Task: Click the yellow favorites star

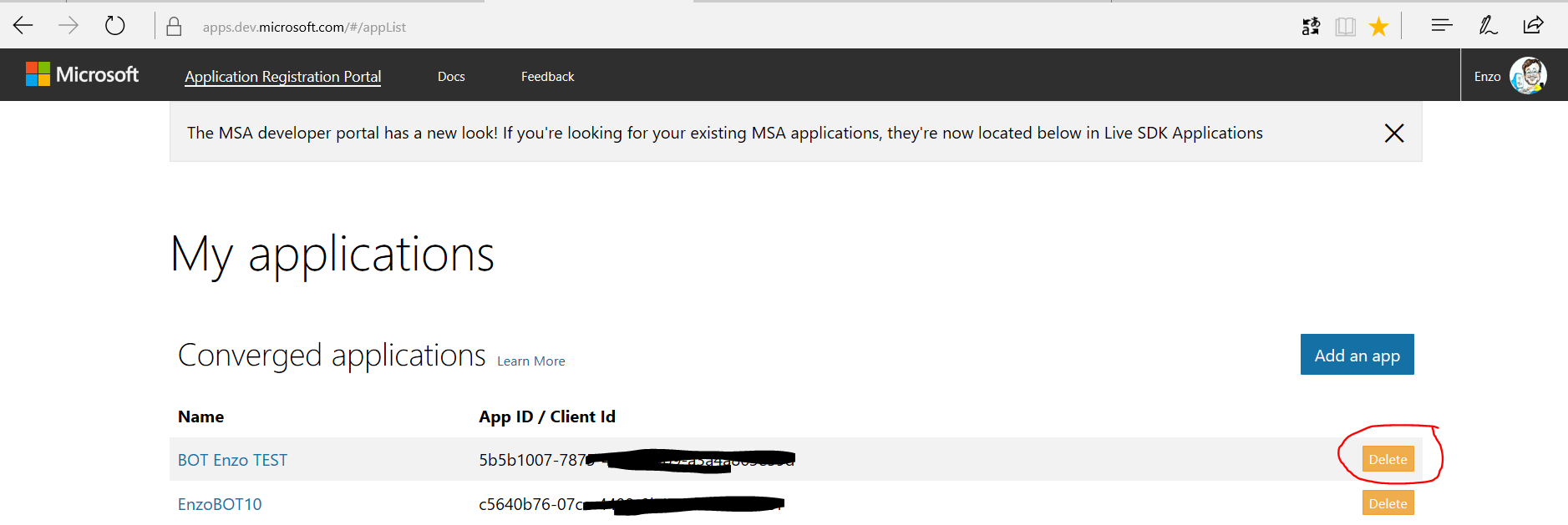Action: [1378, 27]
